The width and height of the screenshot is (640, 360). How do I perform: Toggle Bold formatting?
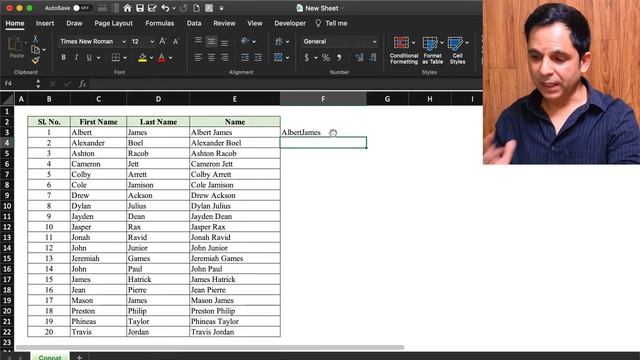pyautogui.click(x=63, y=58)
